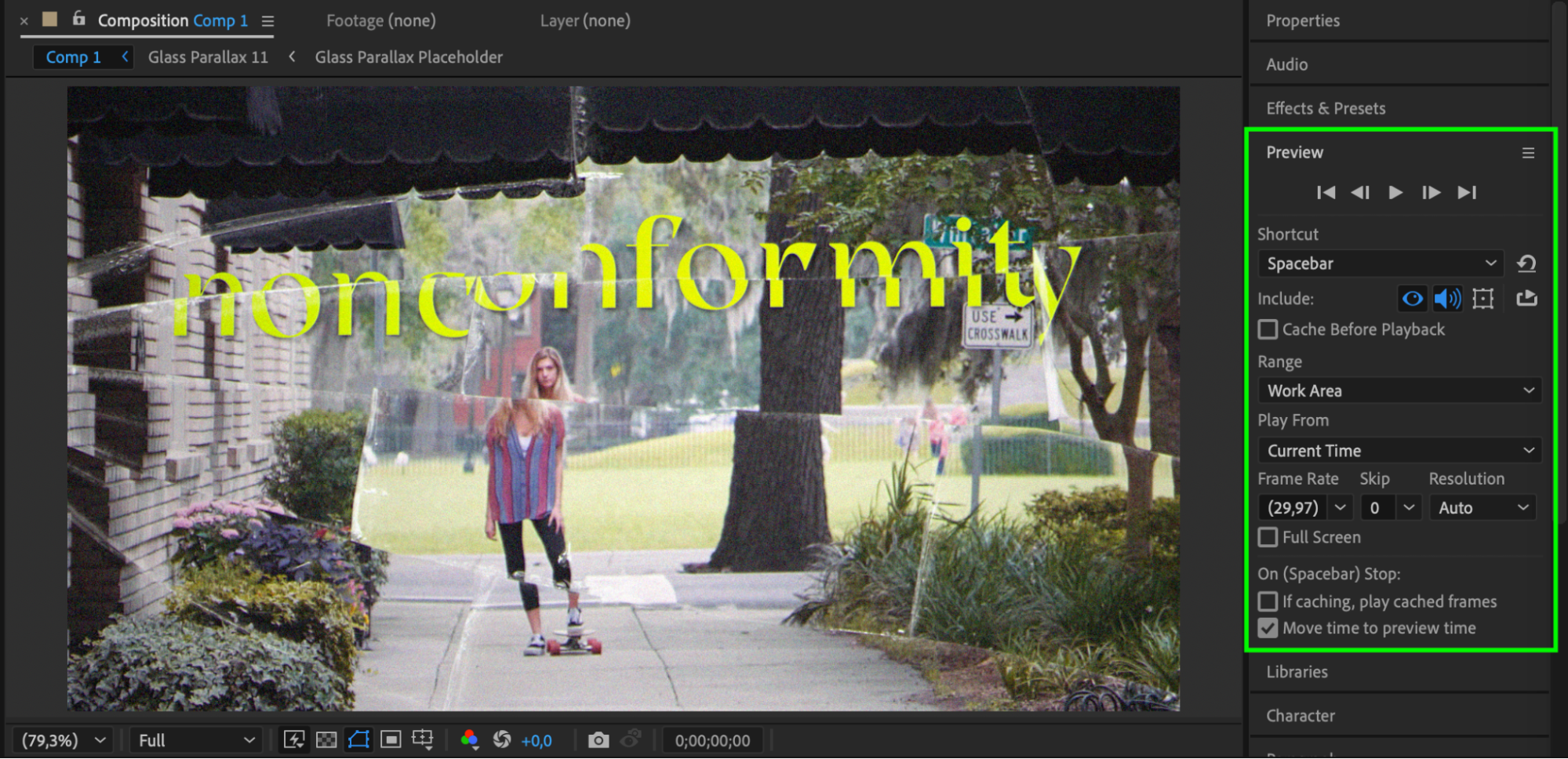The height and width of the screenshot is (759, 1568).
Task: Open the magnification ratio dropdown (79,3%)
Action: 63,740
